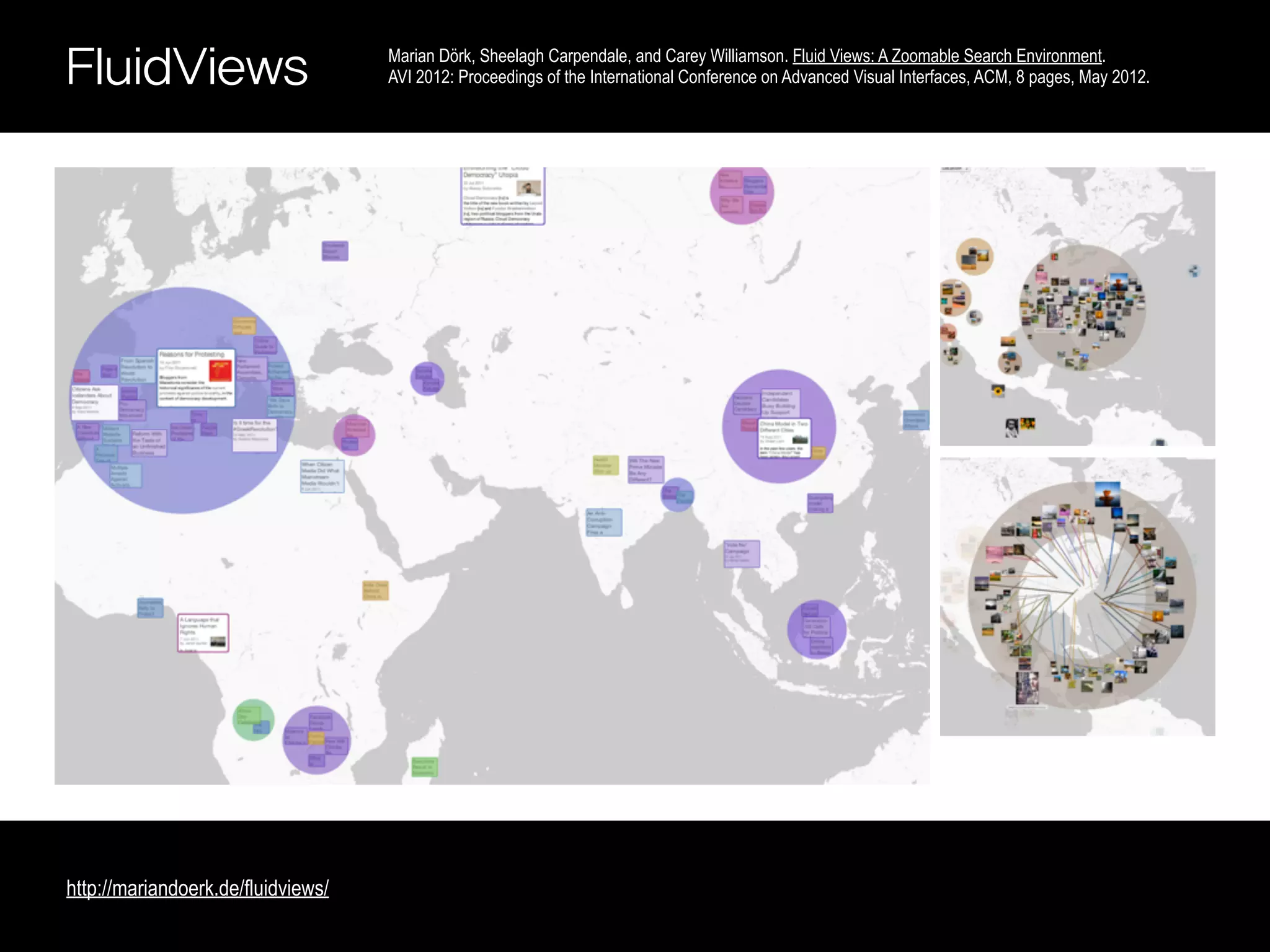1270x952 pixels.
Task: Select the 'Vote No' Campaign card
Action: point(742,553)
